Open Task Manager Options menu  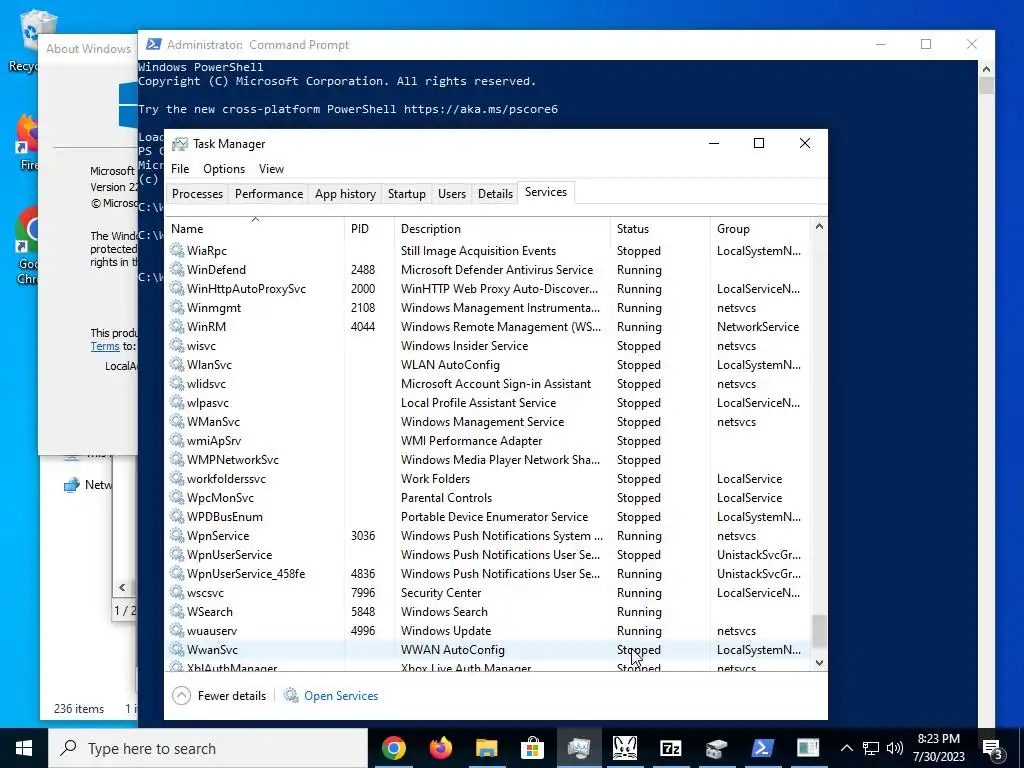[x=224, y=168]
